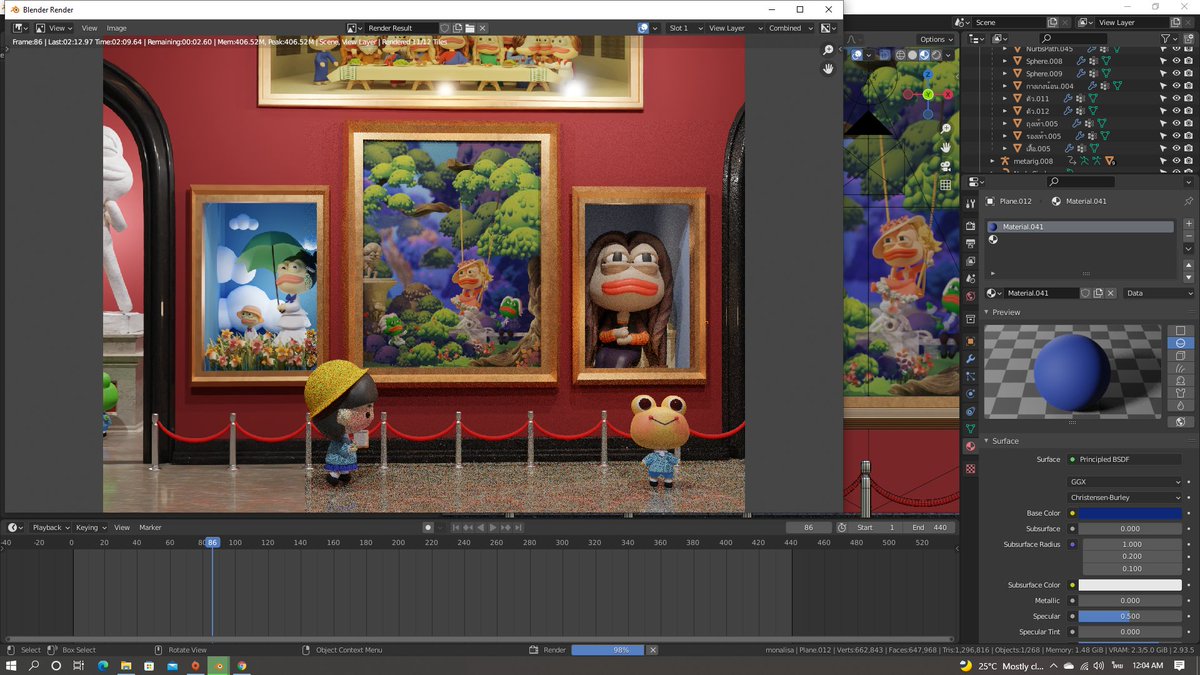The height and width of the screenshot is (675, 1200).
Task: Open the Object properties tab
Action: 970,341
